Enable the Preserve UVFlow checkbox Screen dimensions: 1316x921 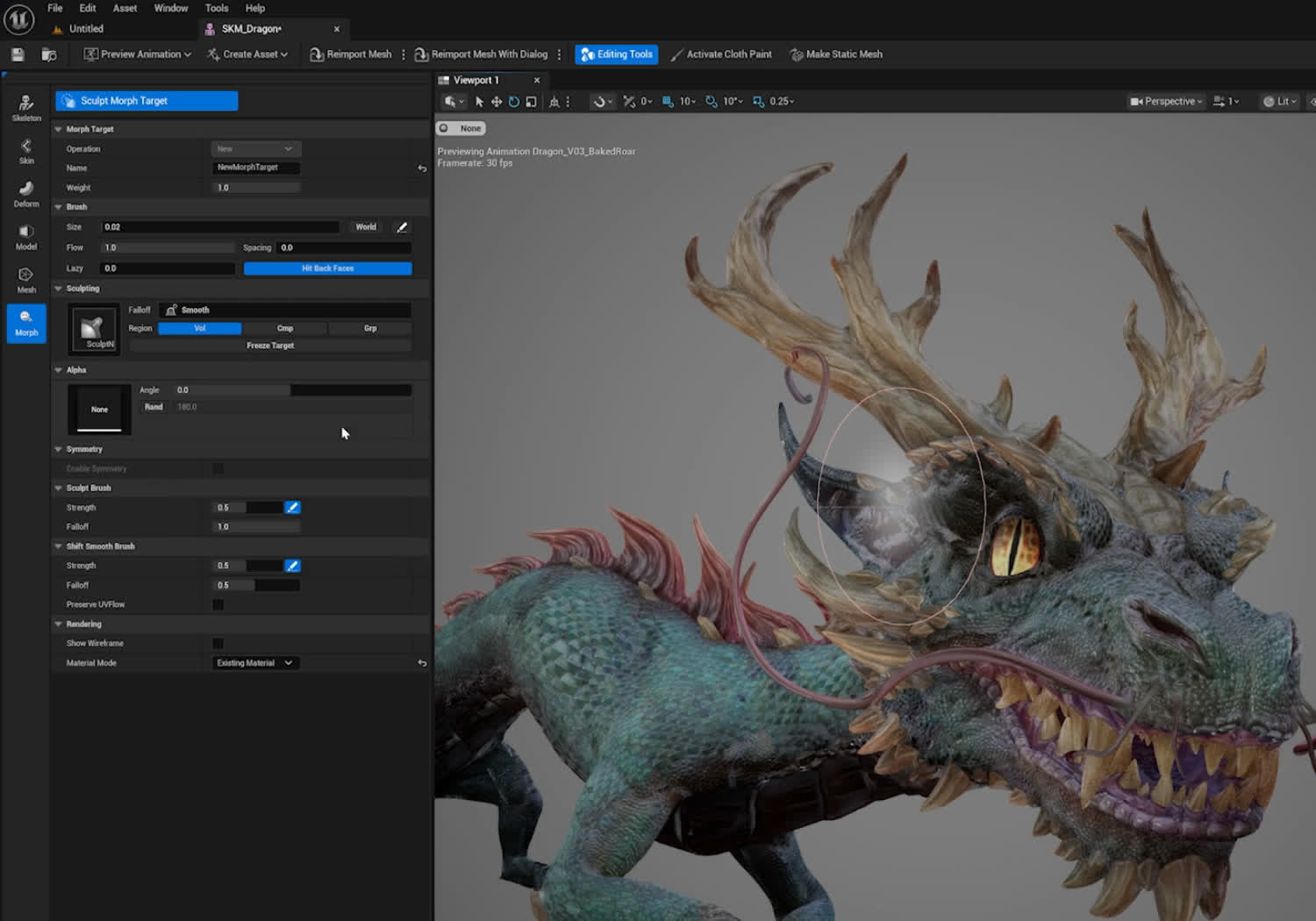[218, 603]
